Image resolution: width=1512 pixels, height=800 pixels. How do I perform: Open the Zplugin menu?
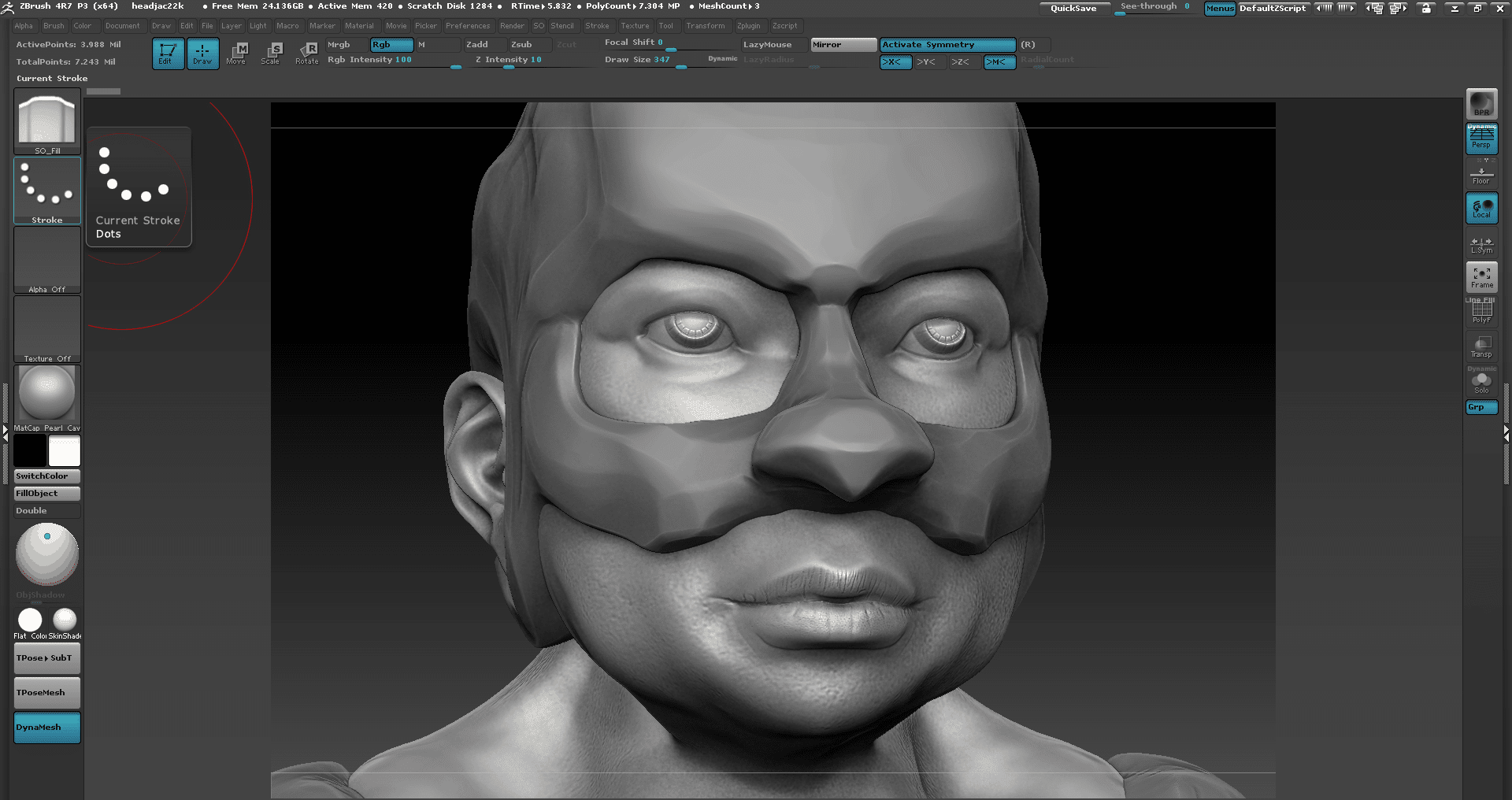coord(749,25)
